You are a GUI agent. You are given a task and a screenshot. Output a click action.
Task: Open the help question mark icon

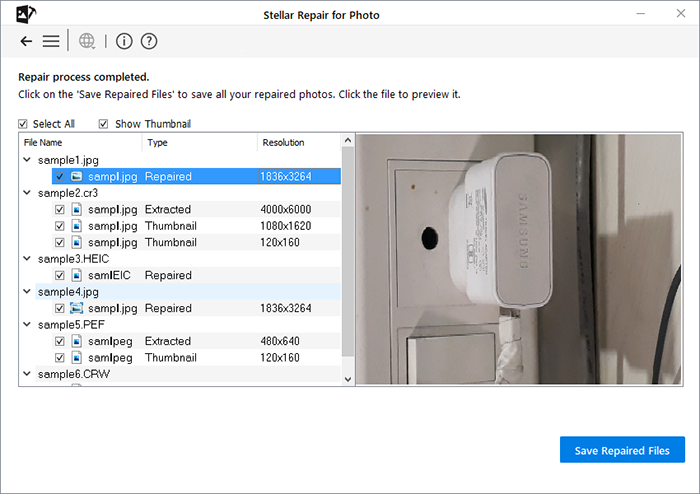click(149, 41)
